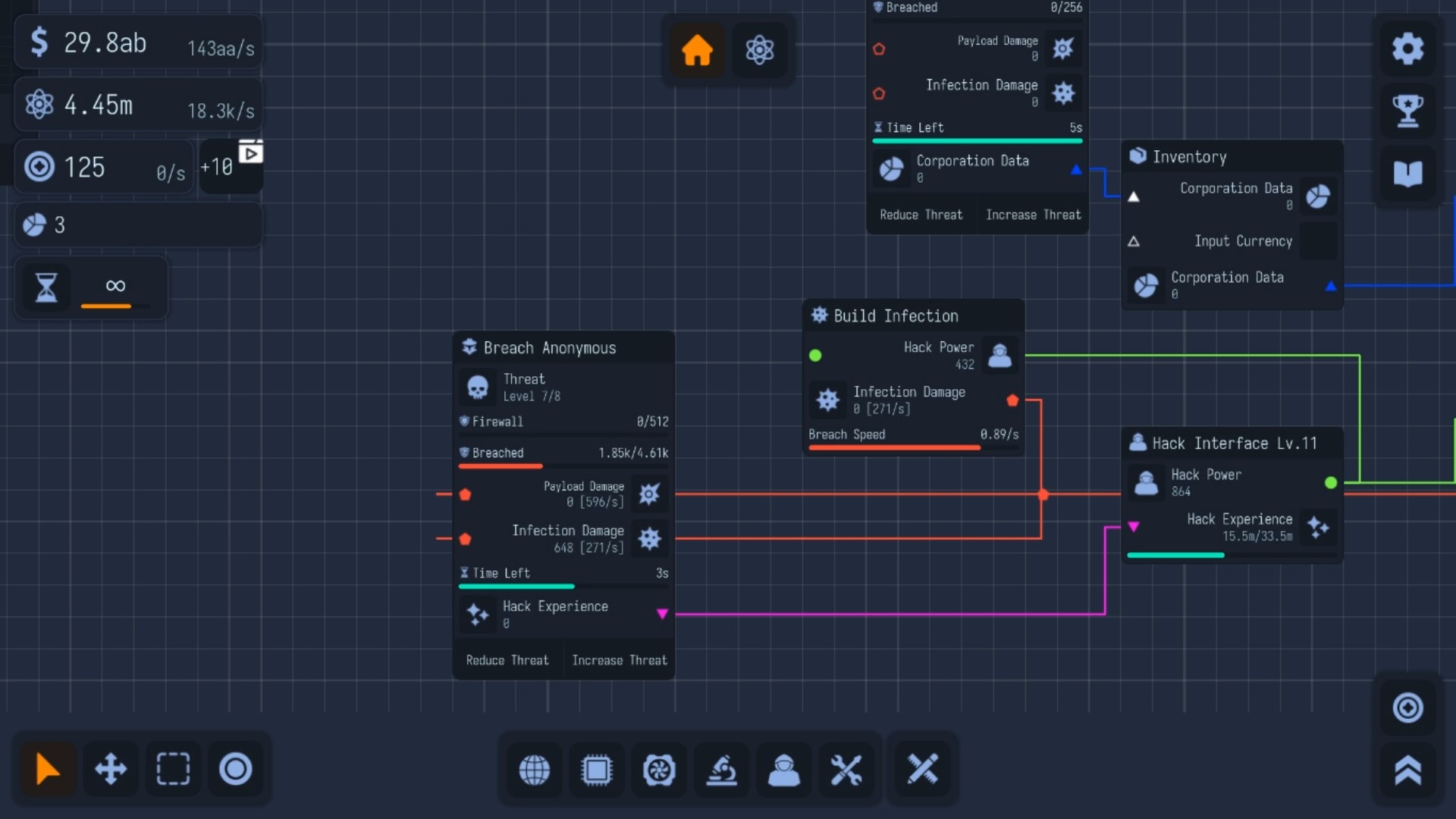Viewport: 1456px width, 819px height.
Task: Click the pie chart data counter showing 3
Action: pyautogui.click(x=139, y=224)
